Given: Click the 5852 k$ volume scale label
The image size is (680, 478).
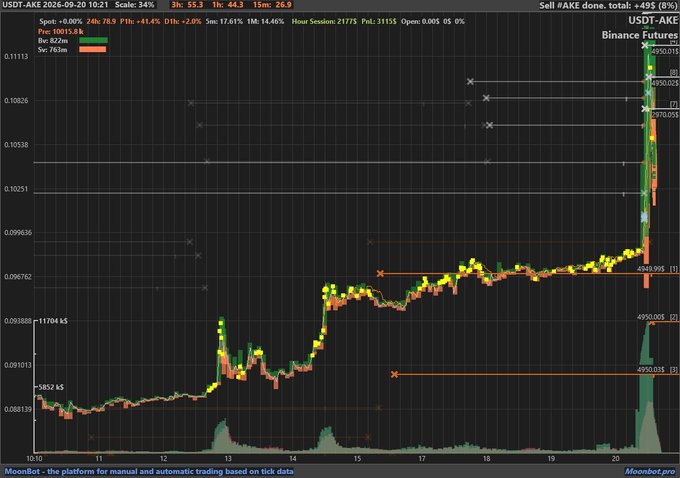Looking at the screenshot, I should click(51, 387).
